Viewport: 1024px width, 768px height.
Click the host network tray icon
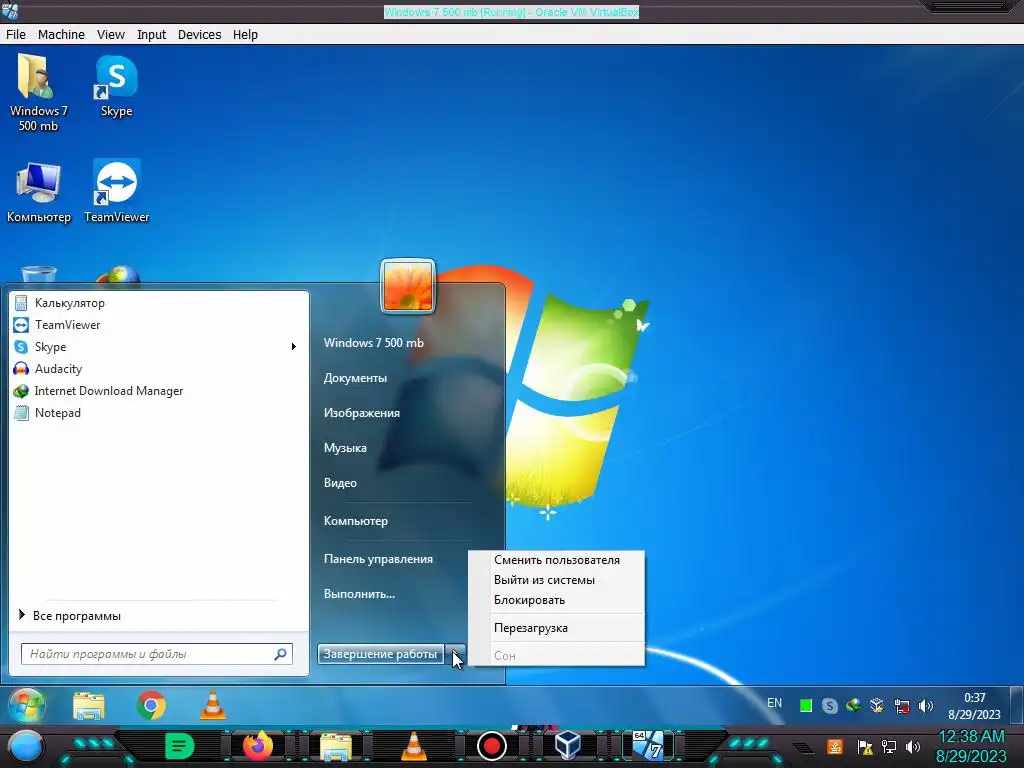889,746
